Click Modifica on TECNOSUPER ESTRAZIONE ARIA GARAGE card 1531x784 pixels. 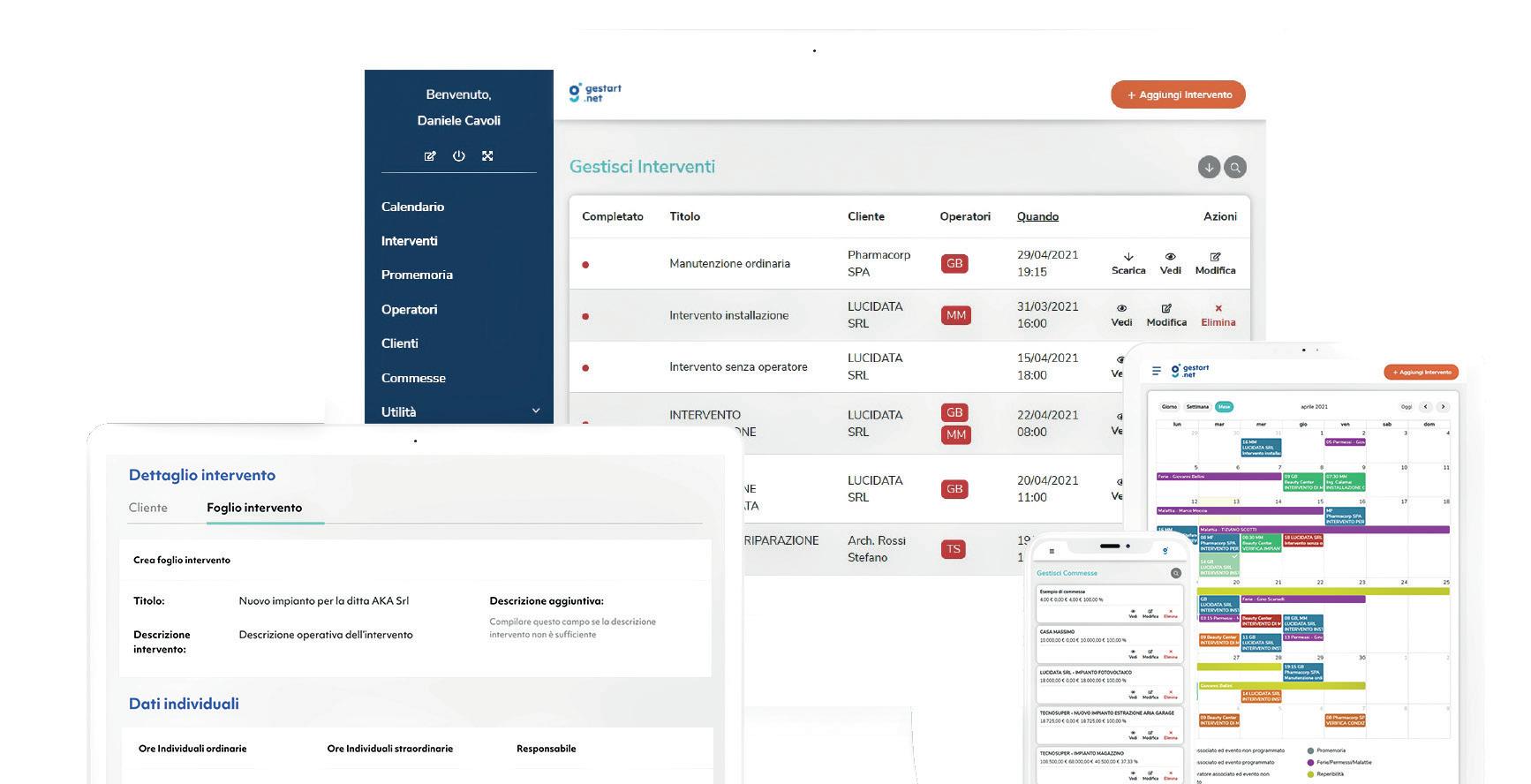(x=1150, y=735)
